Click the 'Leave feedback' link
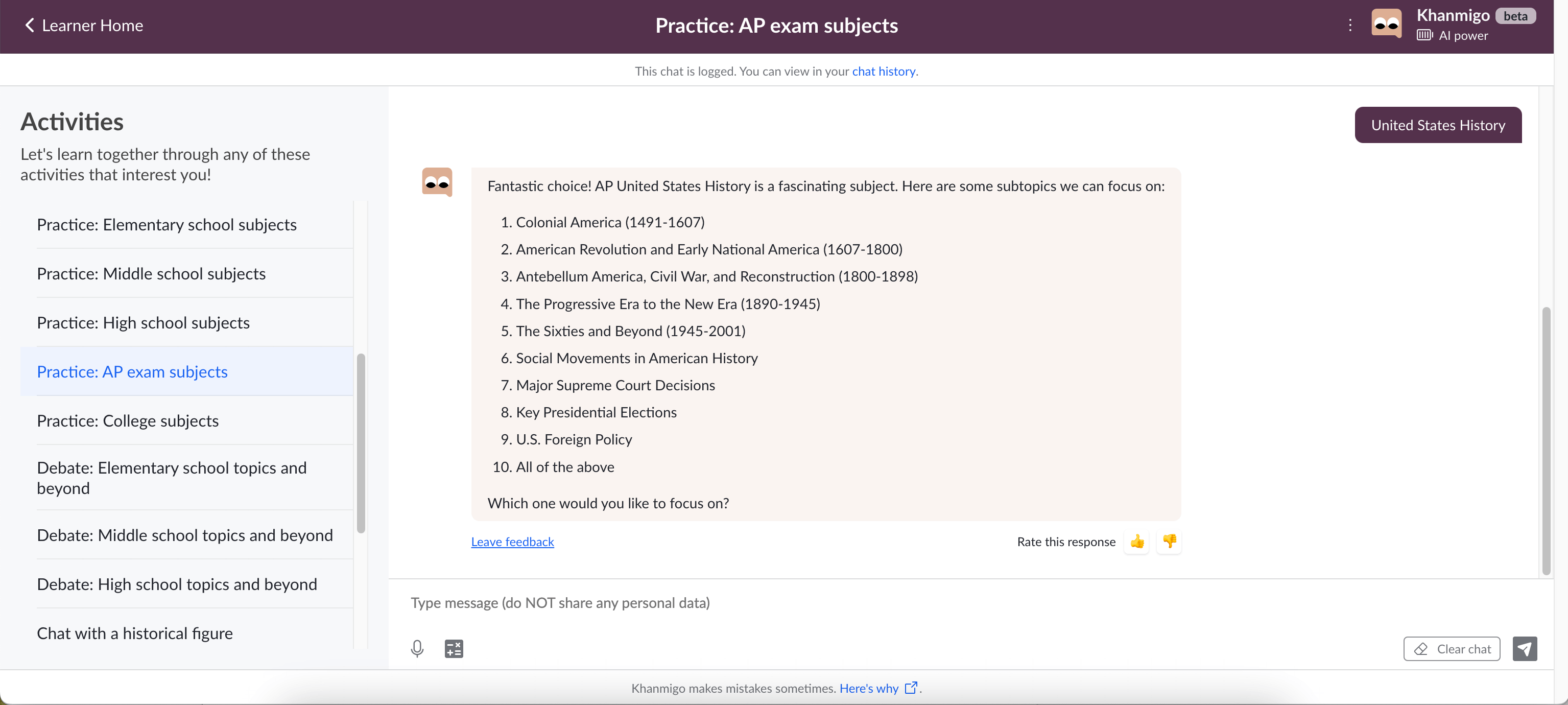Image resolution: width=1568 pixels, height=705 pixels. click(512, 540)
